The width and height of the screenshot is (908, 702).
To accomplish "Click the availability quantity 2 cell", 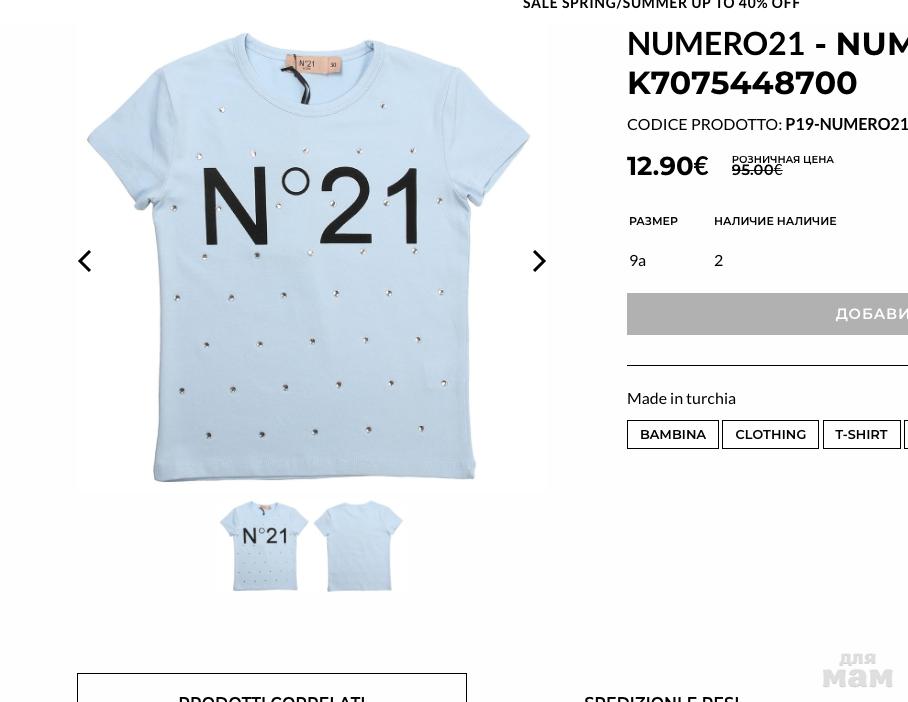I will (x=719, y=261).
